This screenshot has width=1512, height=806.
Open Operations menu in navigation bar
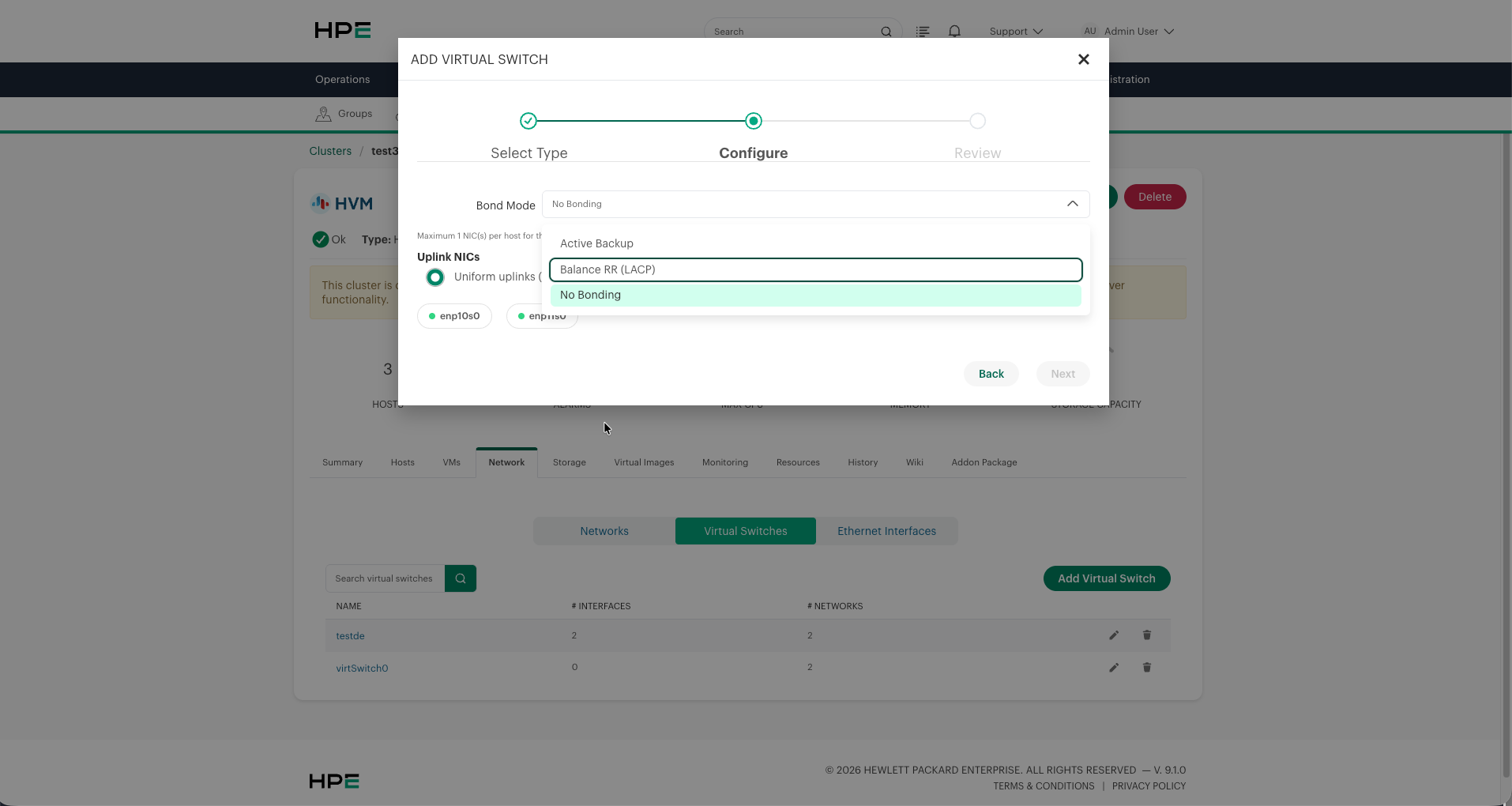(x=342, y=79)
